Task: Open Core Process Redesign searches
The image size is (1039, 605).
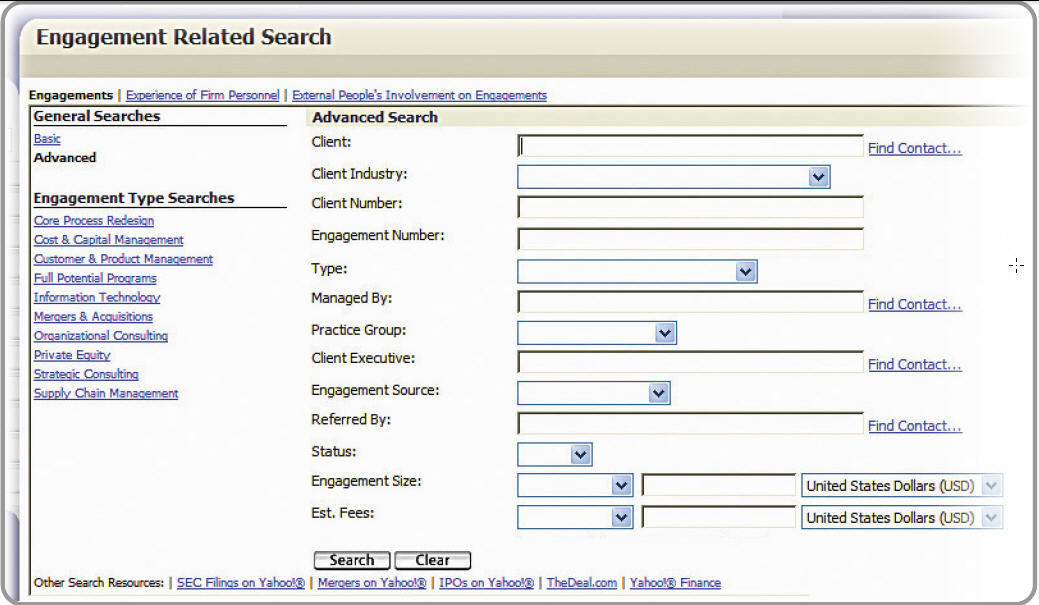Action: point(94,221)
